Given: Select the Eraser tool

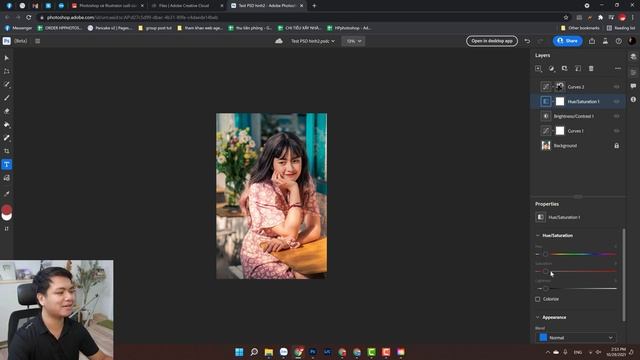Looking at the screenshot, I should coord(7,111).
